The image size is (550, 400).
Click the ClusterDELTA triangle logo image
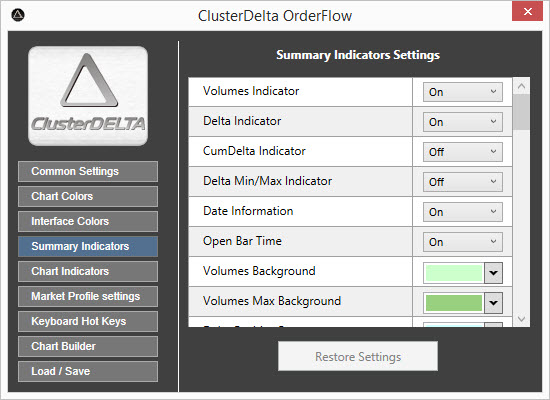(x=88, y=96)
